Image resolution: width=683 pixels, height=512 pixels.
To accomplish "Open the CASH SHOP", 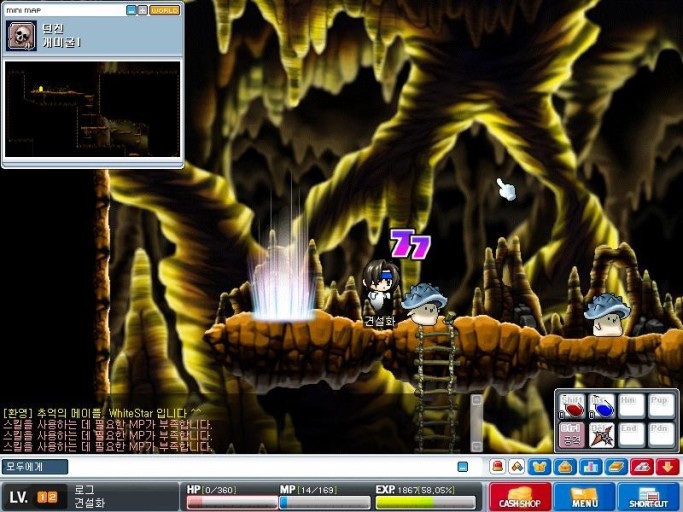I will 520,497.
